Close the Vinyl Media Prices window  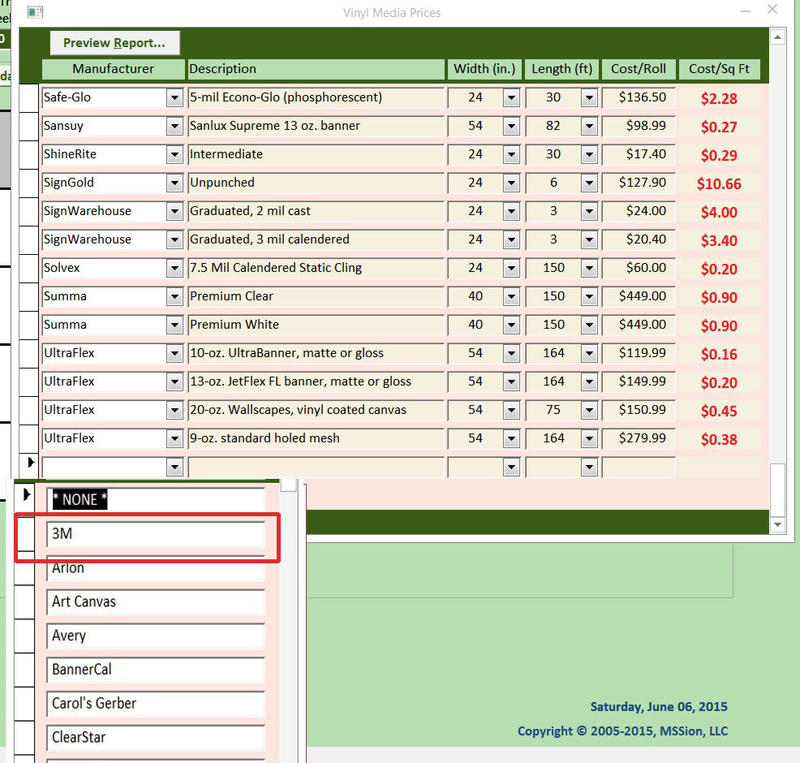tap(772, 9)
